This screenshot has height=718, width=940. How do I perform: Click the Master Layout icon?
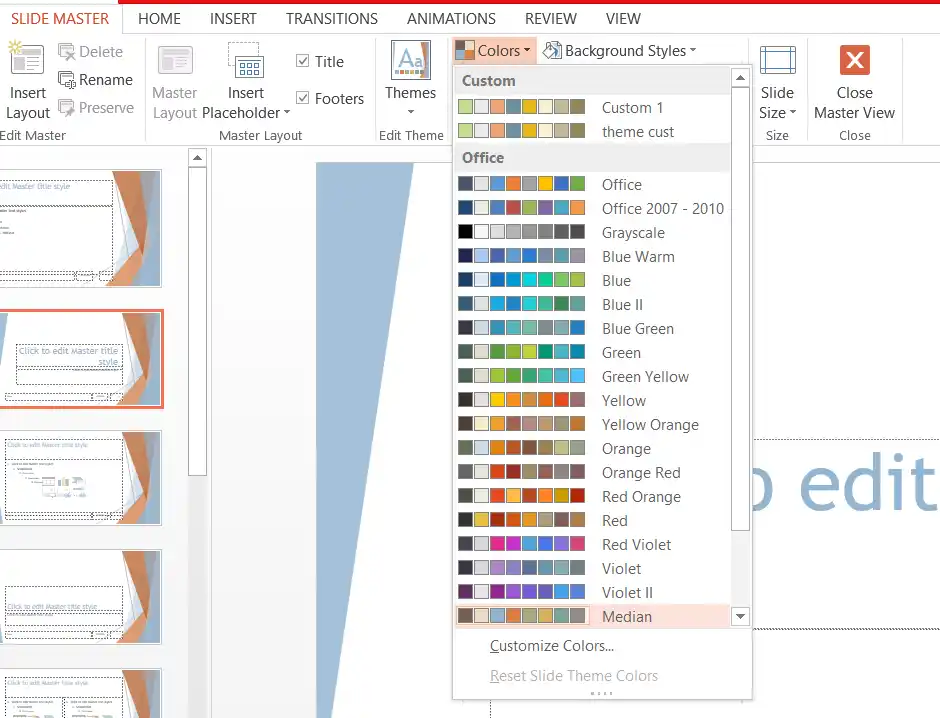coord(175,60)
